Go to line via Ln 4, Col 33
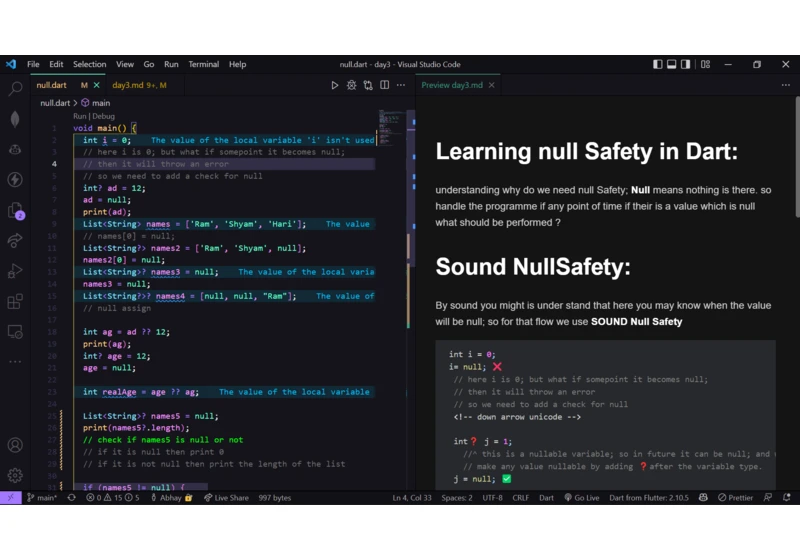This screenshot has height=560, width=800. click(412, 498)
